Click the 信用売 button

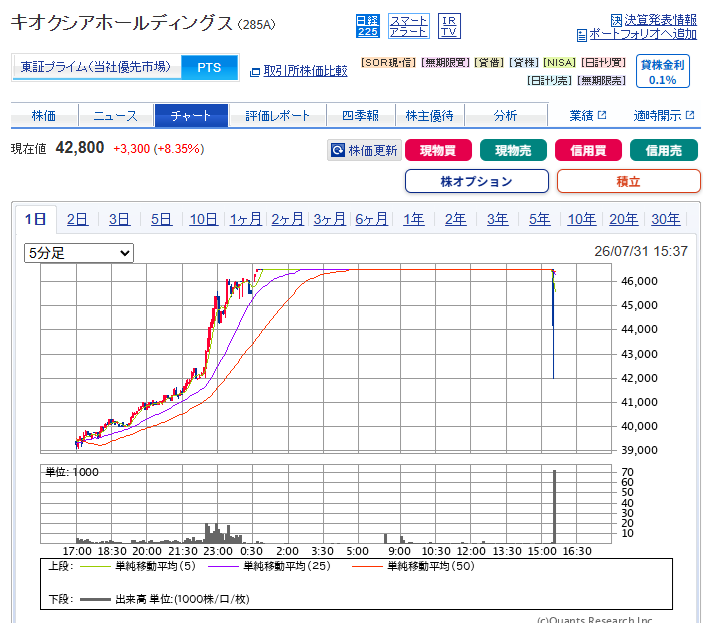(x=664, y=150)
